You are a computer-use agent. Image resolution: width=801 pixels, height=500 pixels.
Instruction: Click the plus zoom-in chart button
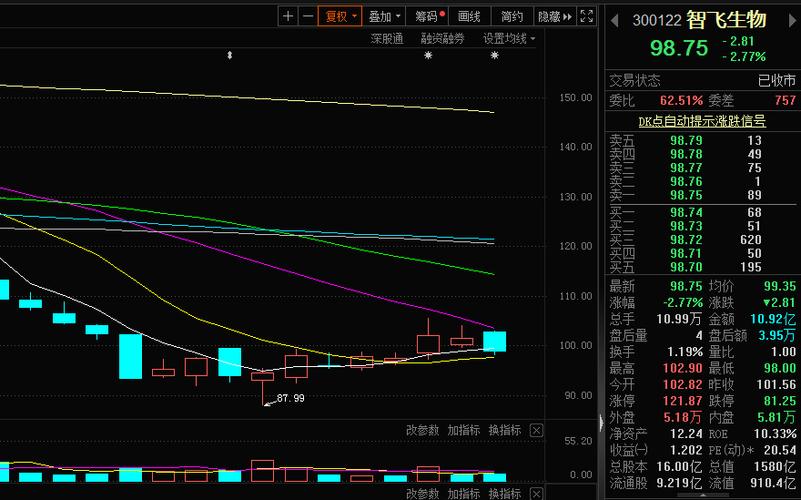[x=288, y=16]
